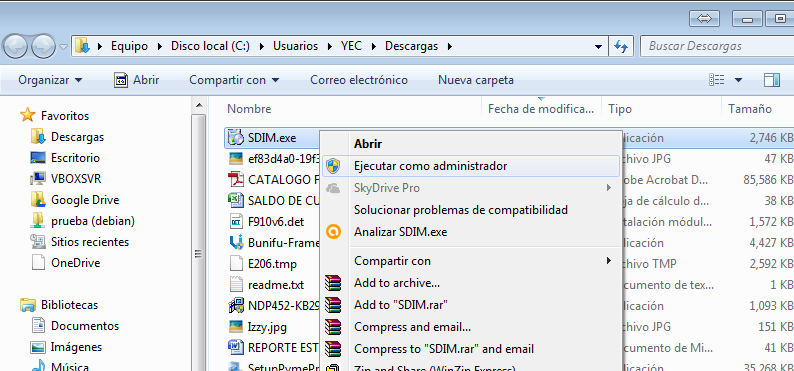Click the NDP452-KB29 installer icon
794x371 pixels.
click(x=236, y=306)
